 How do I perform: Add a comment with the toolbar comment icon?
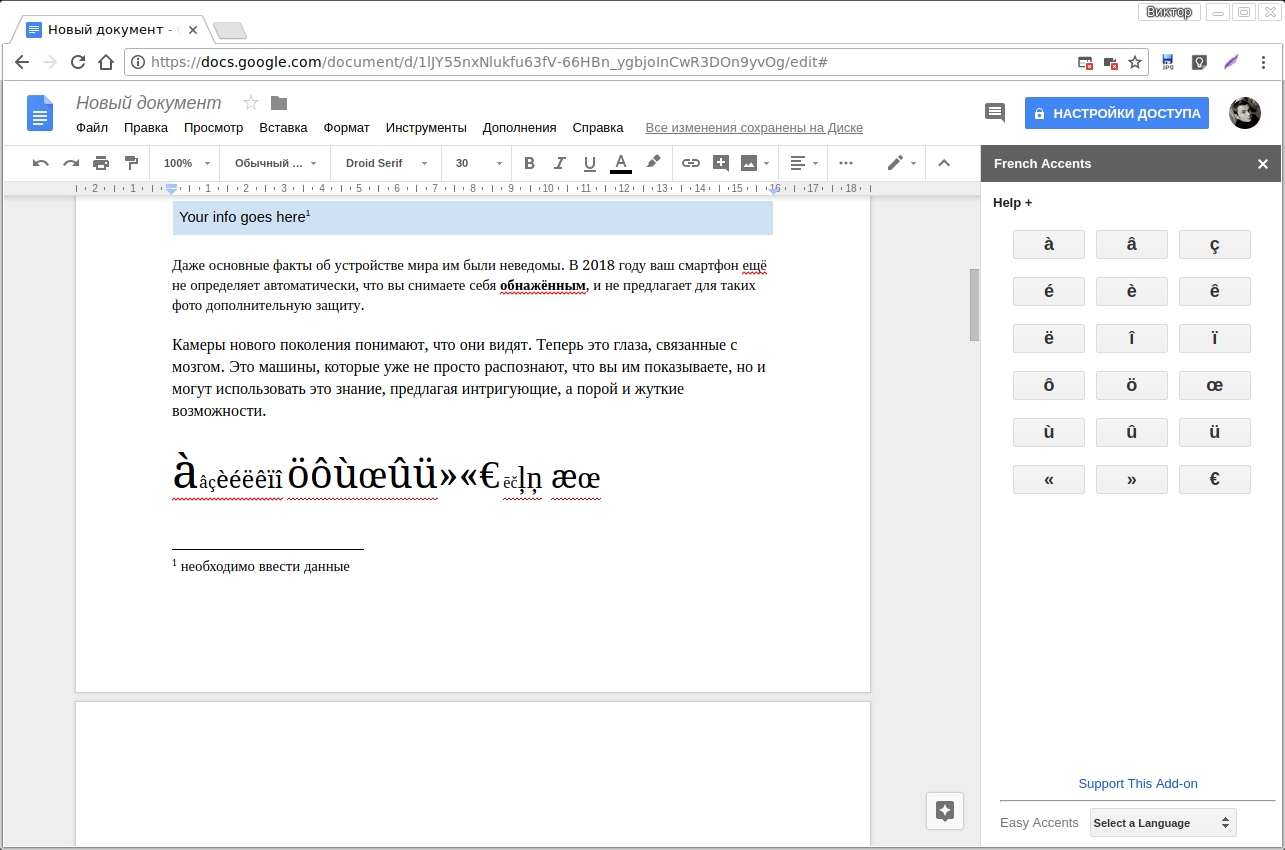click(x=720, y=163)
